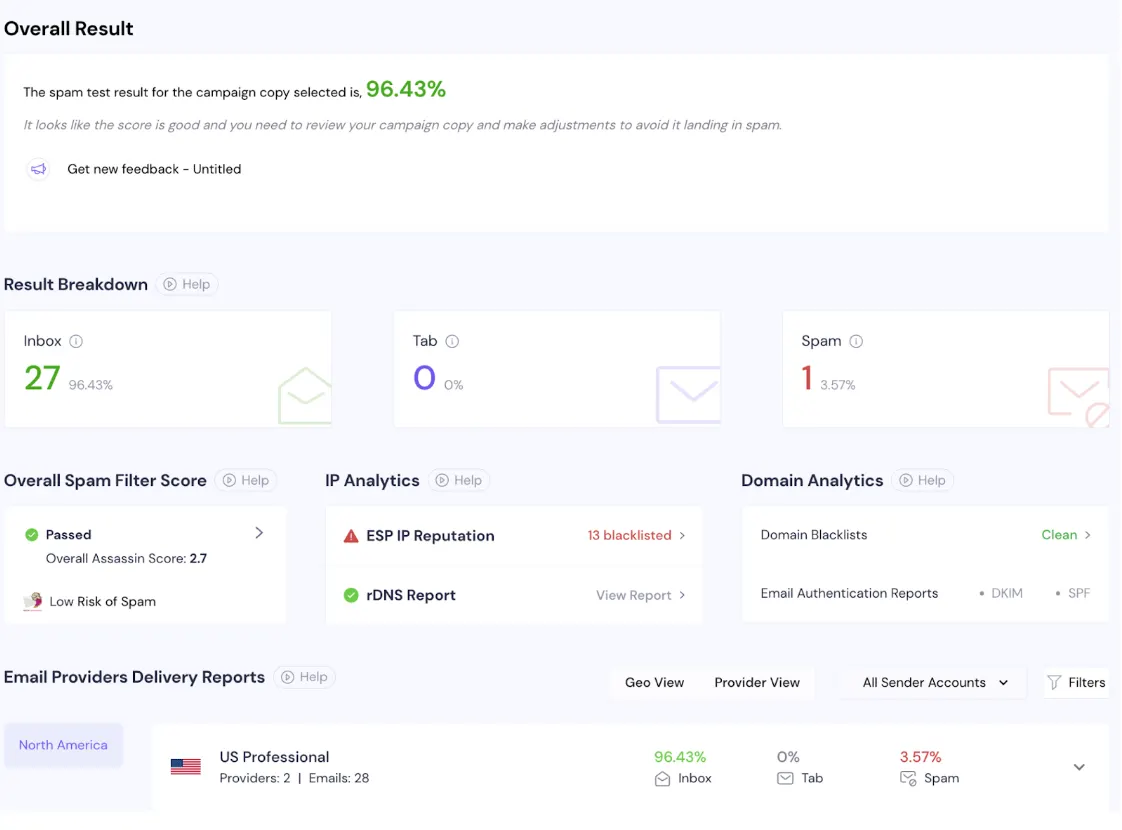Click chevron next to View Report
Image resolution: width=1122 pixels, height=830 pixels.
click(682, 595)
